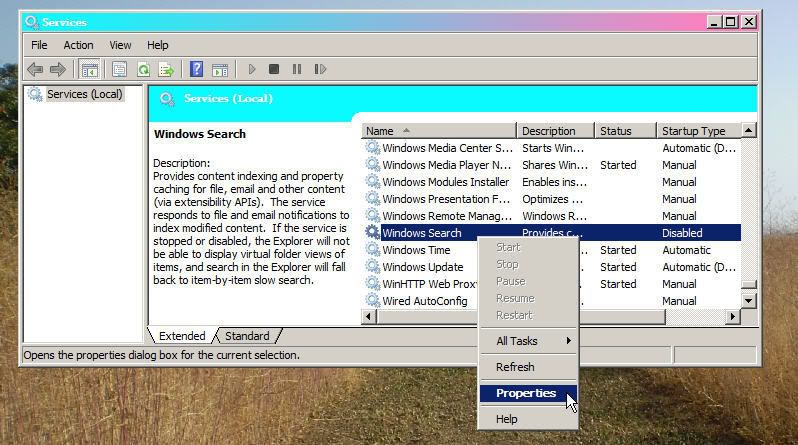The height and width of the screenshot is (445, 798).
Task: Choose Properties from the context menu
Action: point(528,393)
